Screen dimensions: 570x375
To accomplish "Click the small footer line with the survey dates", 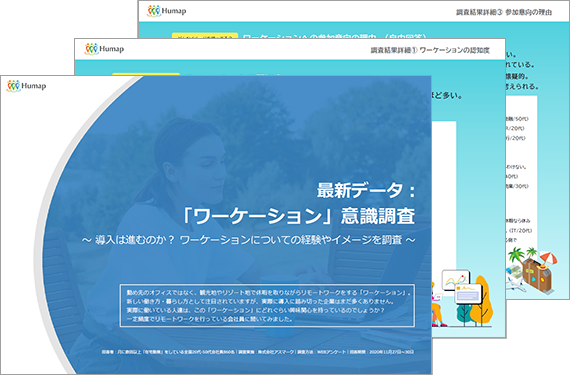I will [x=258, y=352].
